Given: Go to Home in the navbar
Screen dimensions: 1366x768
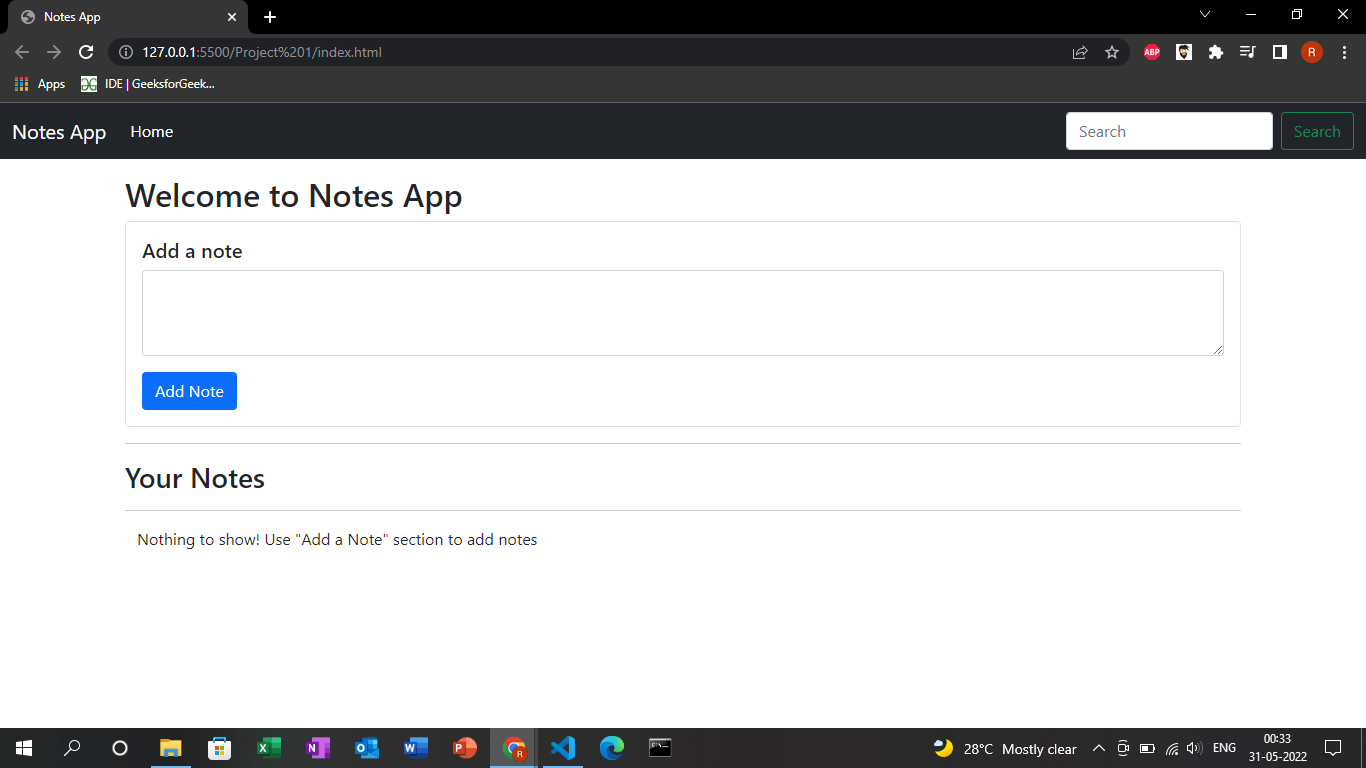Looking at the screenshot, I should click(152, 132).
